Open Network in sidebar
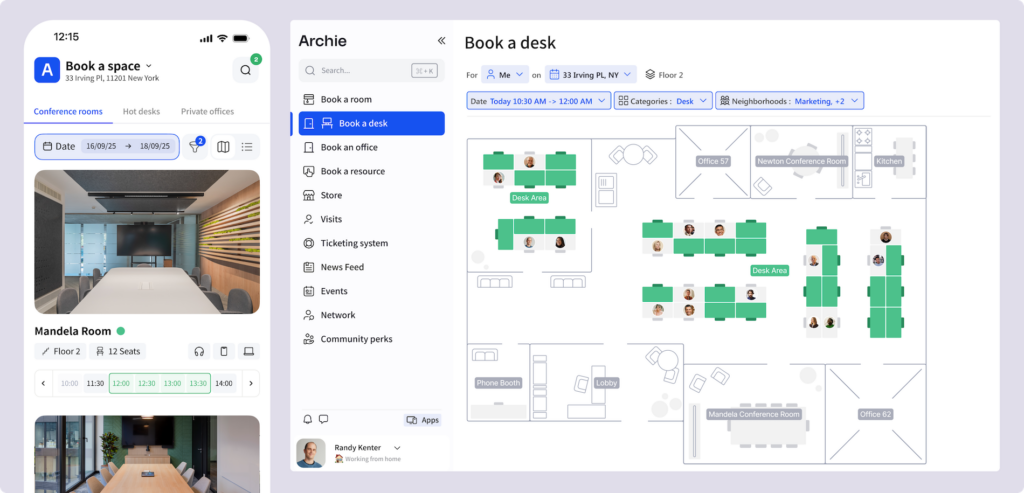This screenshot has height=493, width=1024. [x=372, y=315]
